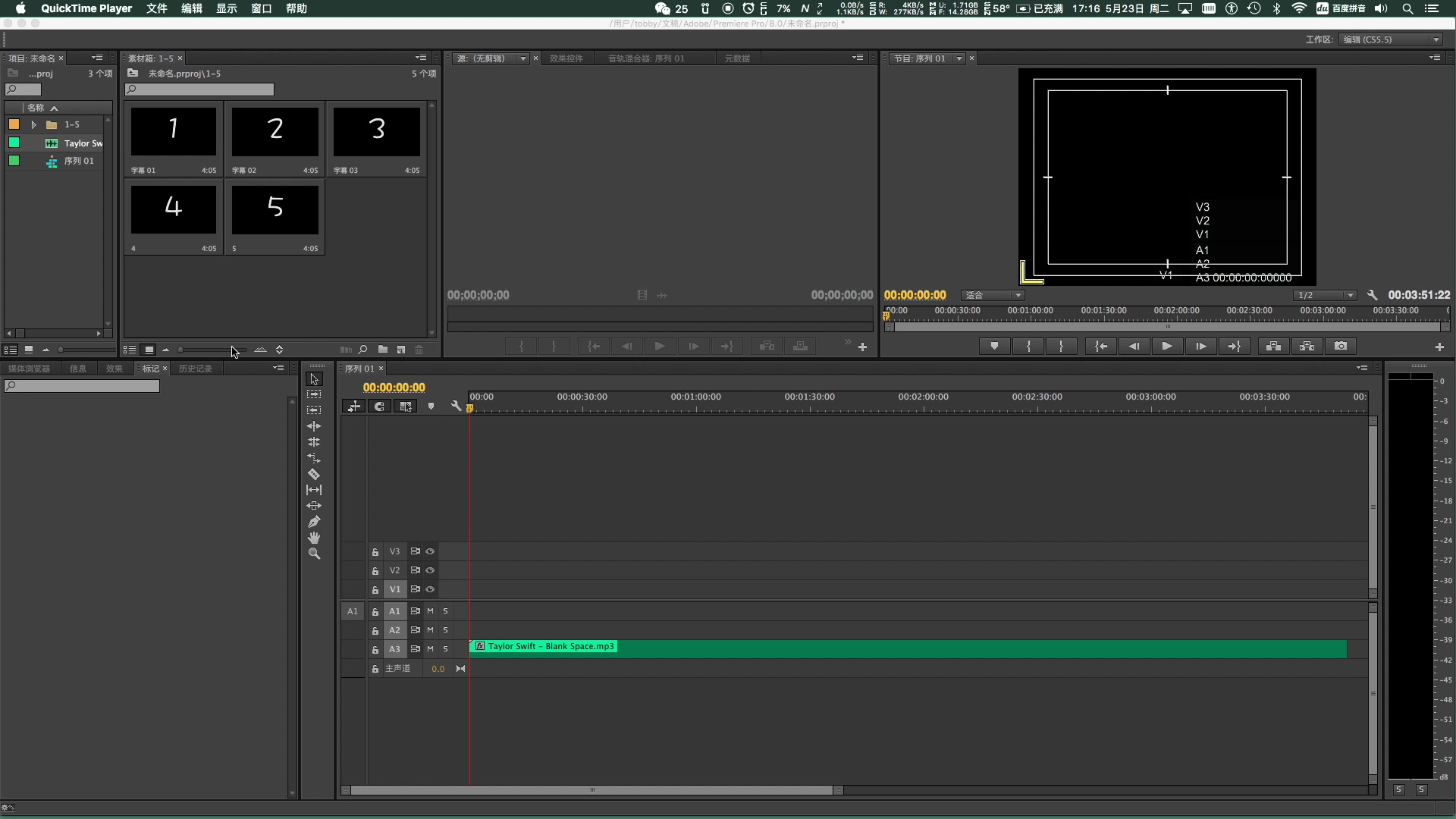Image resolution: width=1456 pixels, height=819 pixels.
Task: Select the Hand tool
Action: (x=314, y=538)
